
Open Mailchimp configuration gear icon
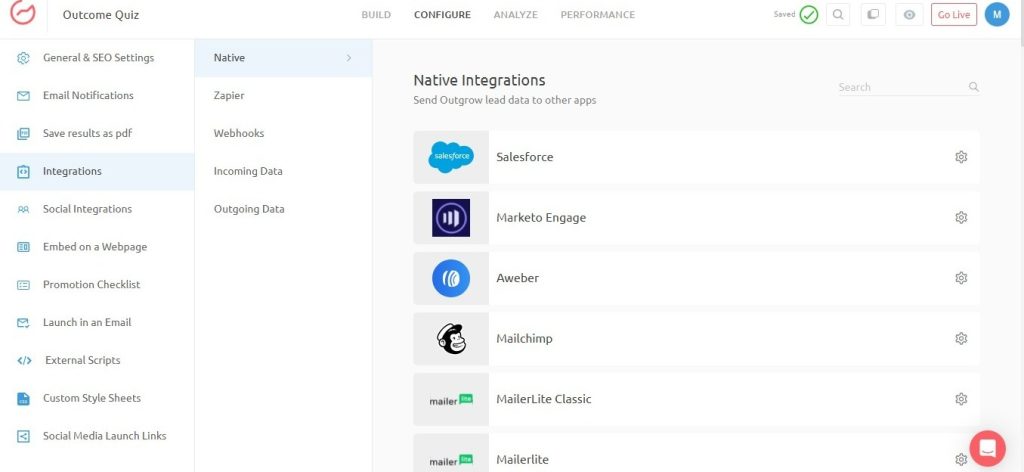click(x=961, y=338)
